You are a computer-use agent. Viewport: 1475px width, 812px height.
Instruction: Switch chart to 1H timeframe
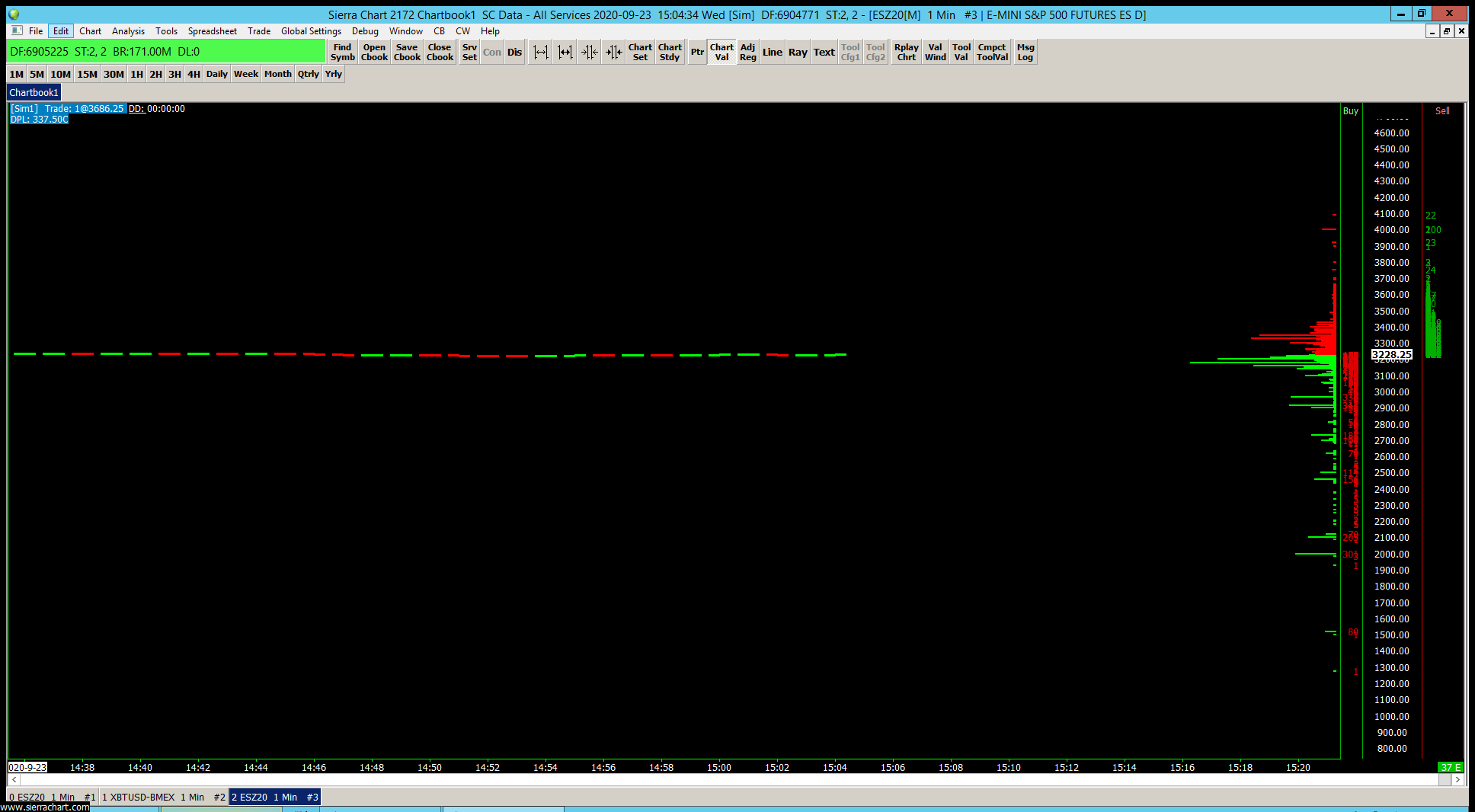[136, 74]
